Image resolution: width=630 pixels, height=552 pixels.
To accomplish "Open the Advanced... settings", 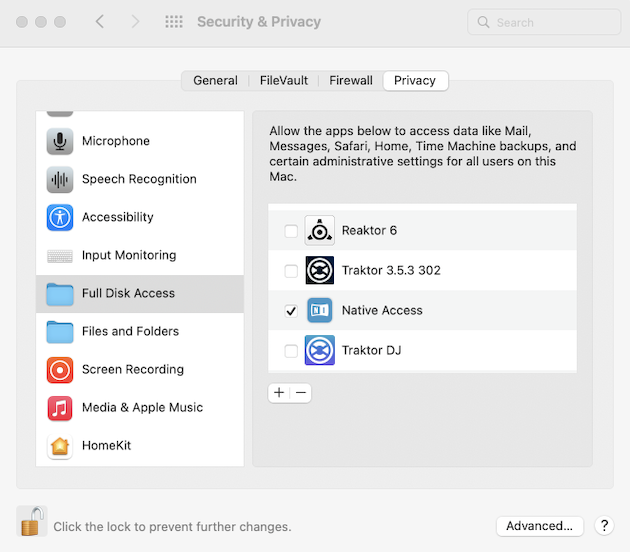I will point(540,526).
